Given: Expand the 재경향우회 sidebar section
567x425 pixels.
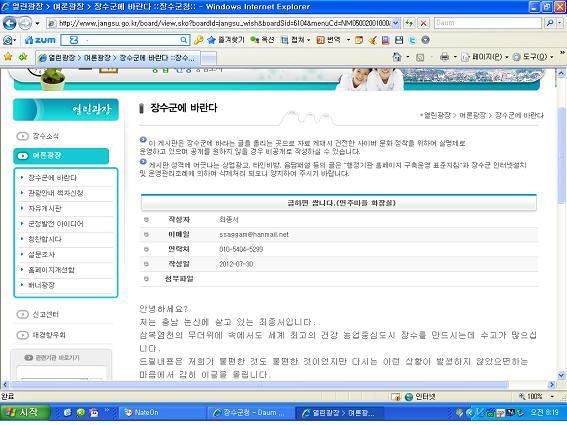Looking at the screenshot, I should [41, 335].
